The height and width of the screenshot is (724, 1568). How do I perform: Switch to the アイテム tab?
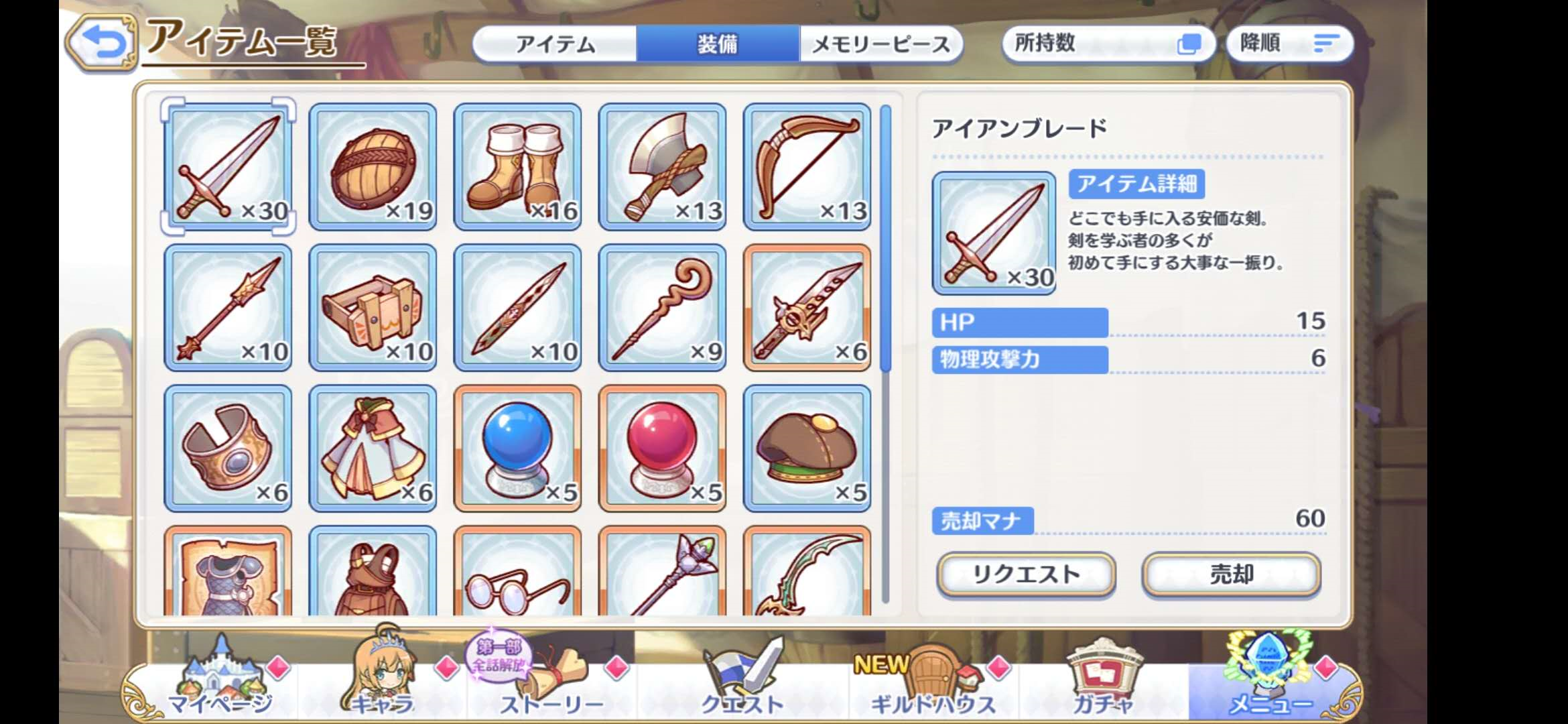tap(555, 44)
